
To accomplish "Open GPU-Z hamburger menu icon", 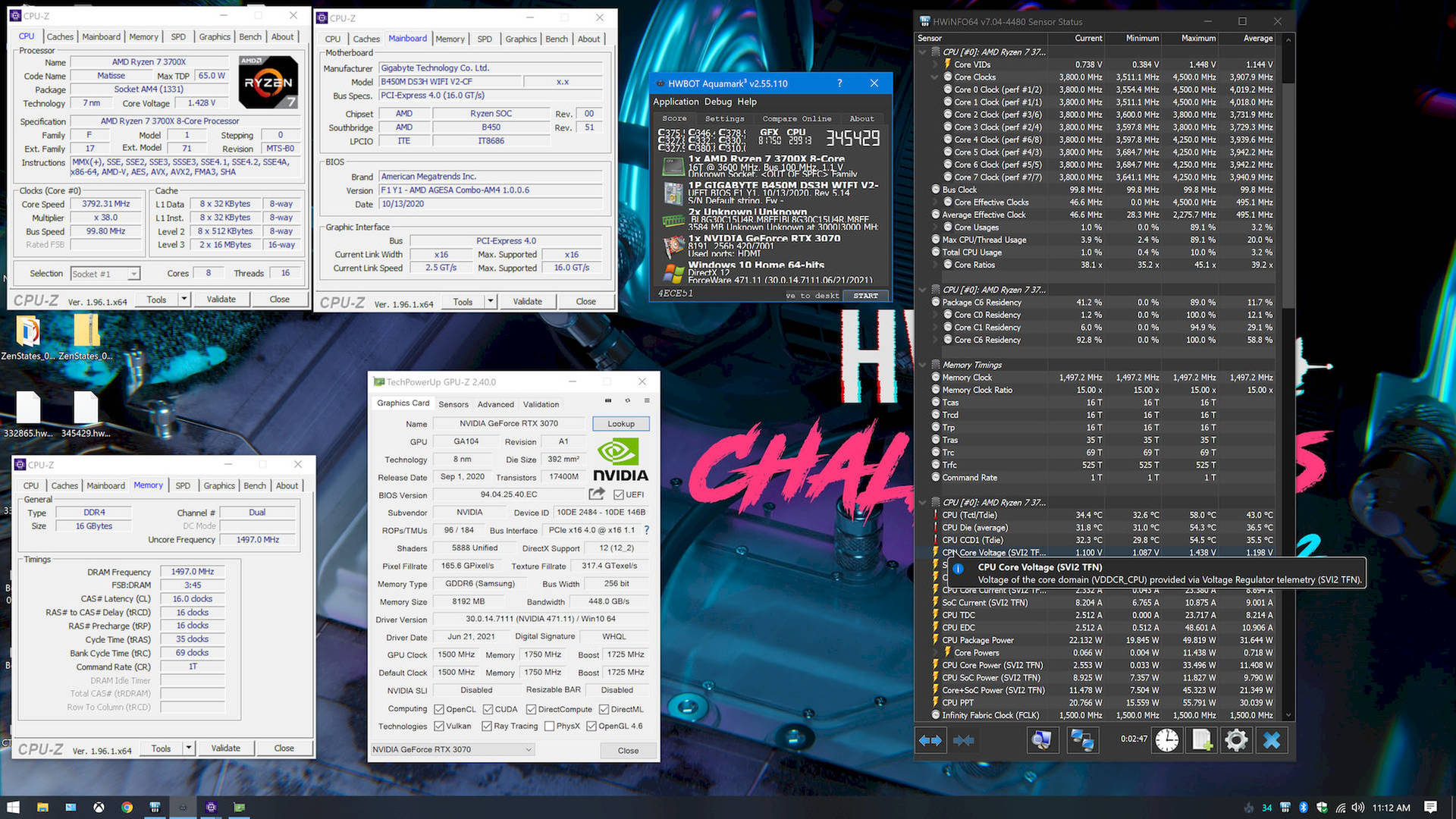I will pos(647,400).
